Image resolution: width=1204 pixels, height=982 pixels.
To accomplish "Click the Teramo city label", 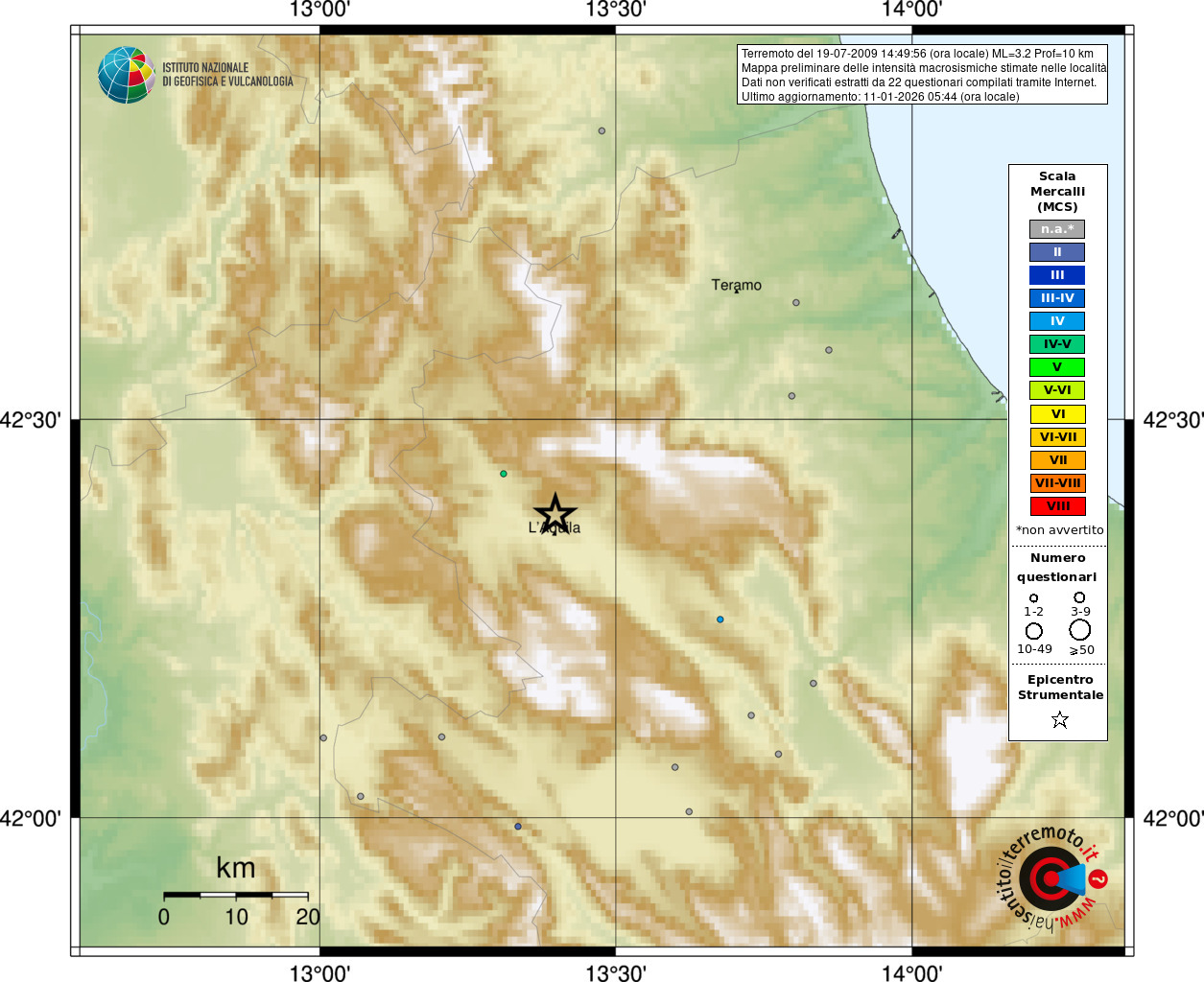I will click(x=737, y=285).
